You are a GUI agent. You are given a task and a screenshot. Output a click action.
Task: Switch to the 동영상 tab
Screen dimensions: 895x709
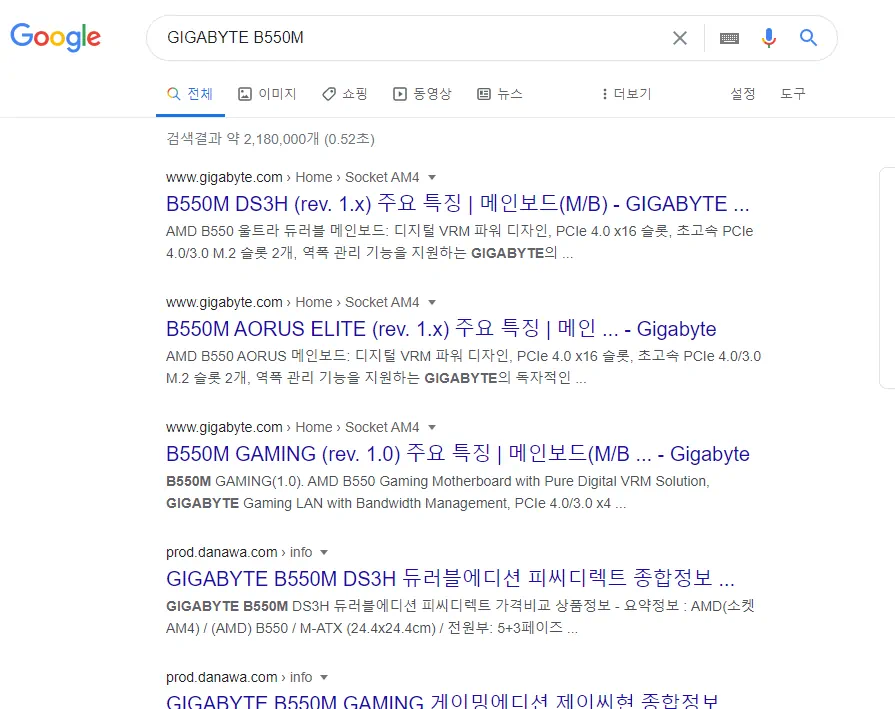pos(422,94)
